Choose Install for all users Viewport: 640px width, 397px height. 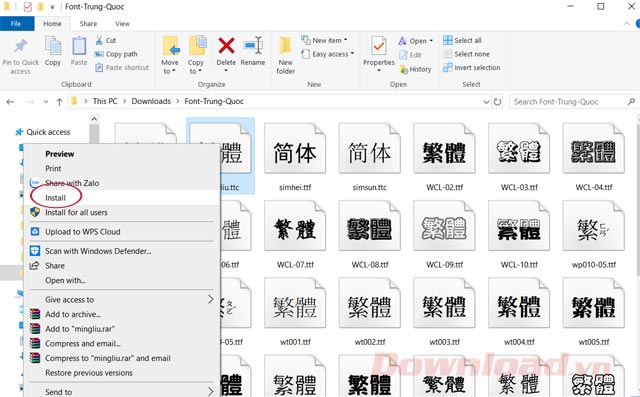(x=122, y=213)
